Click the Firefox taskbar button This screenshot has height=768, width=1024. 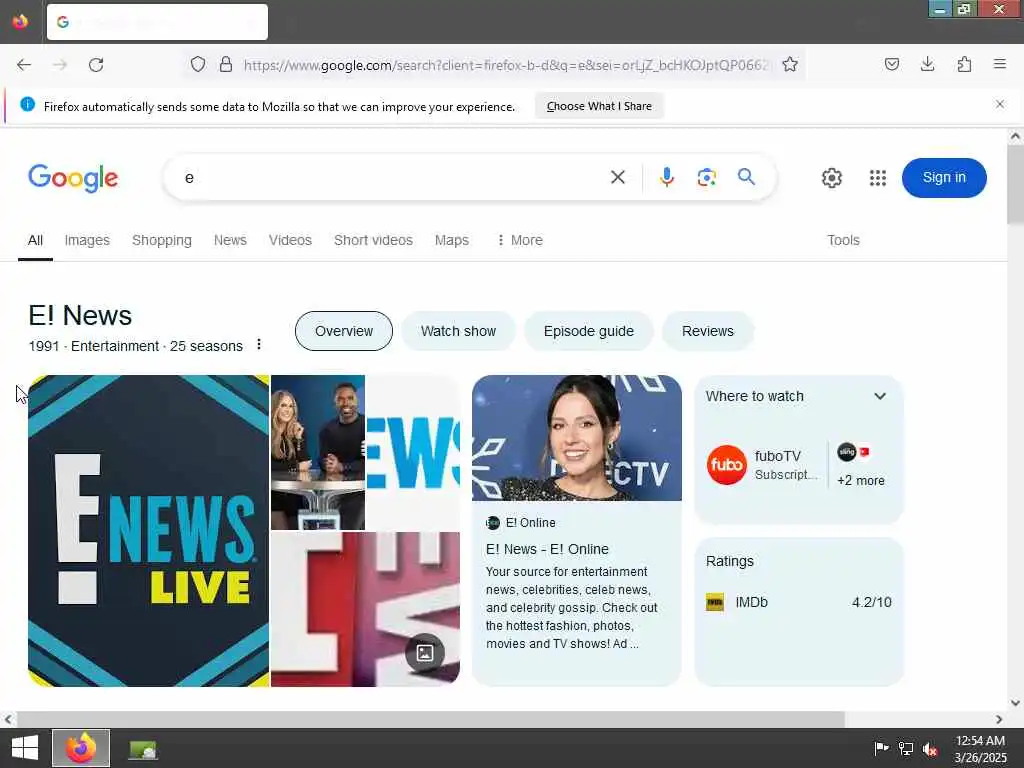pos(81,748)
